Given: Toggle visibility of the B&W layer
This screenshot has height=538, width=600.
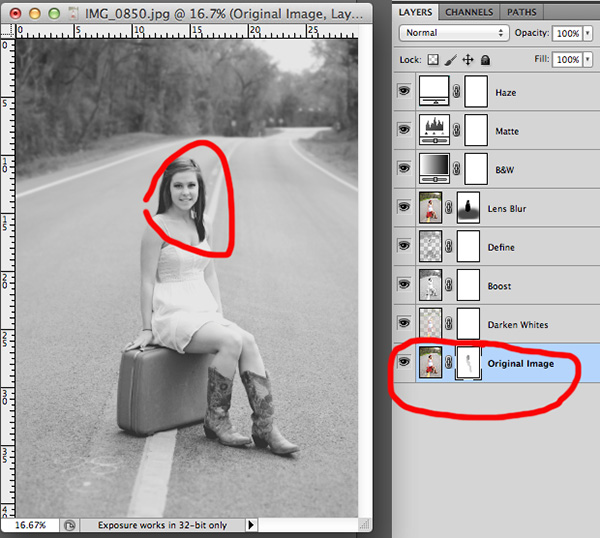Looking at the screenshot, I should [x=404, y=168].
